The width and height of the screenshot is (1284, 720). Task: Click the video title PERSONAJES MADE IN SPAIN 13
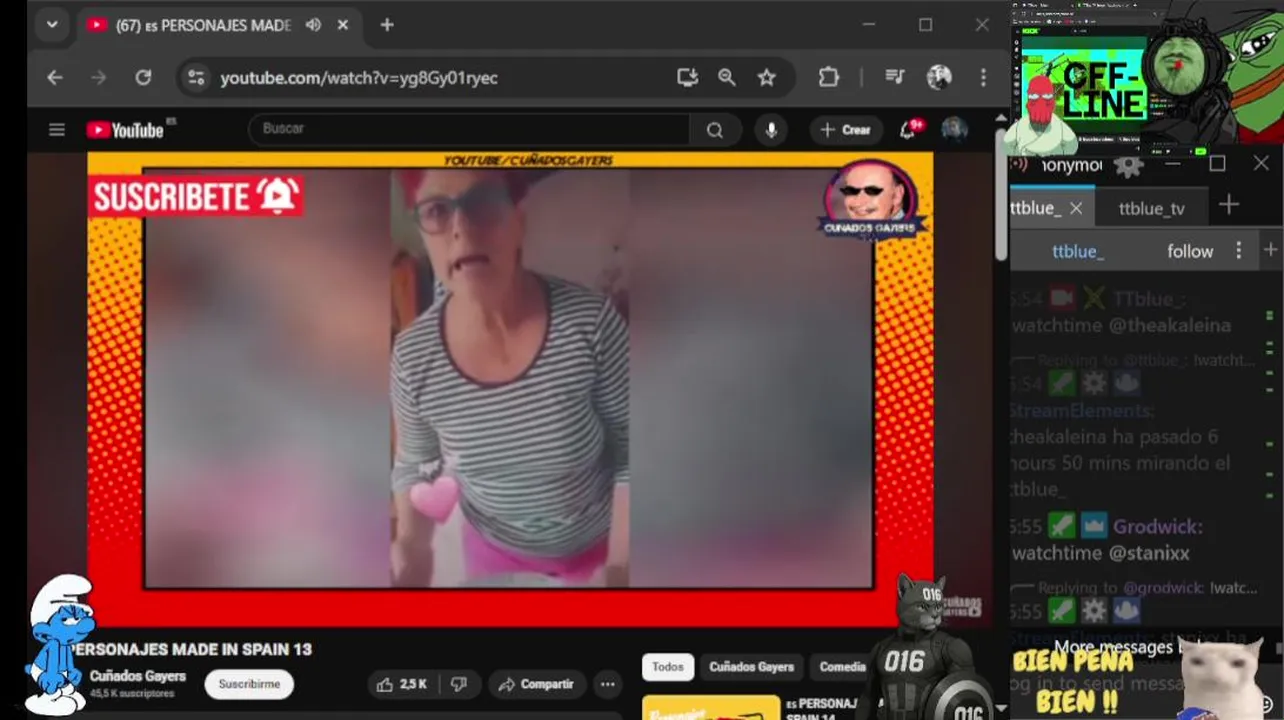click(x=190, y=649)
